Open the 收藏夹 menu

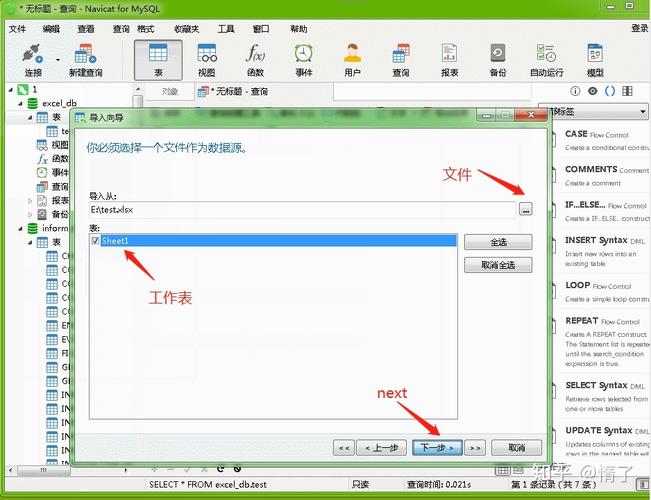point(186,29)
